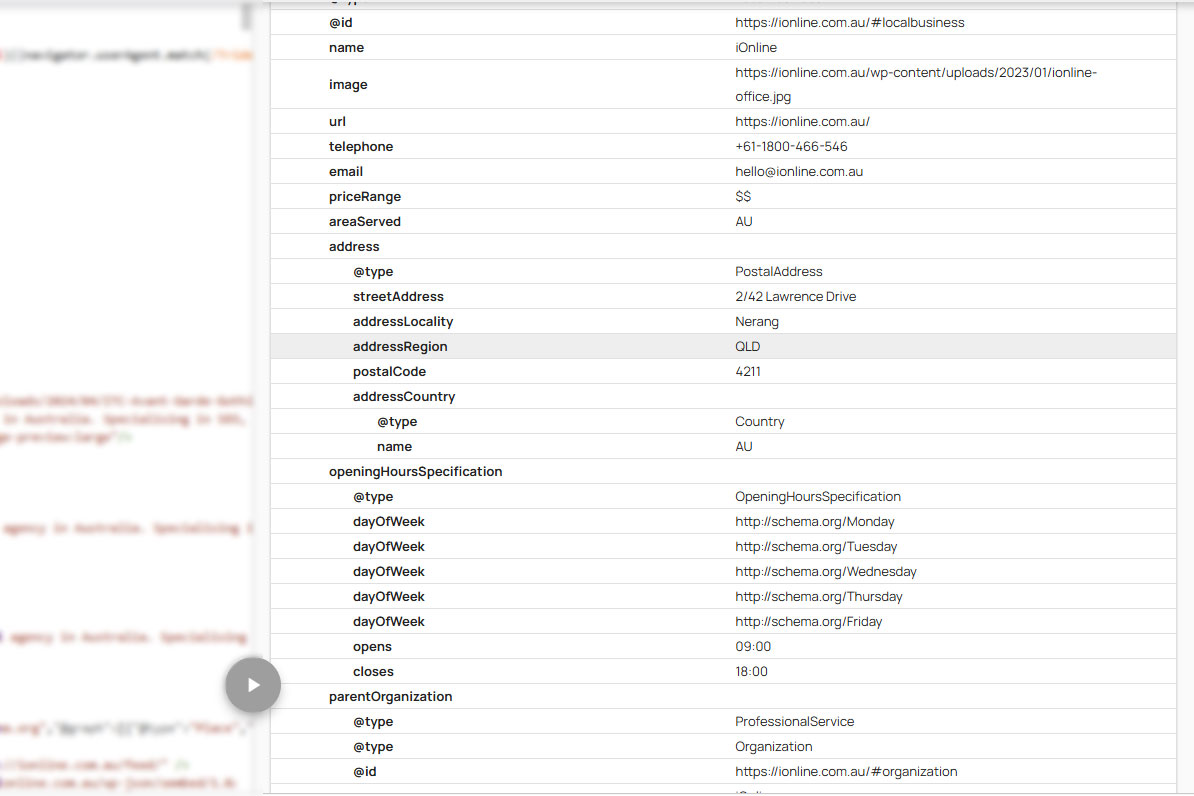Open the http://schema.org/Thursday link
1194x796 pixels.
(x=819, y=596)
